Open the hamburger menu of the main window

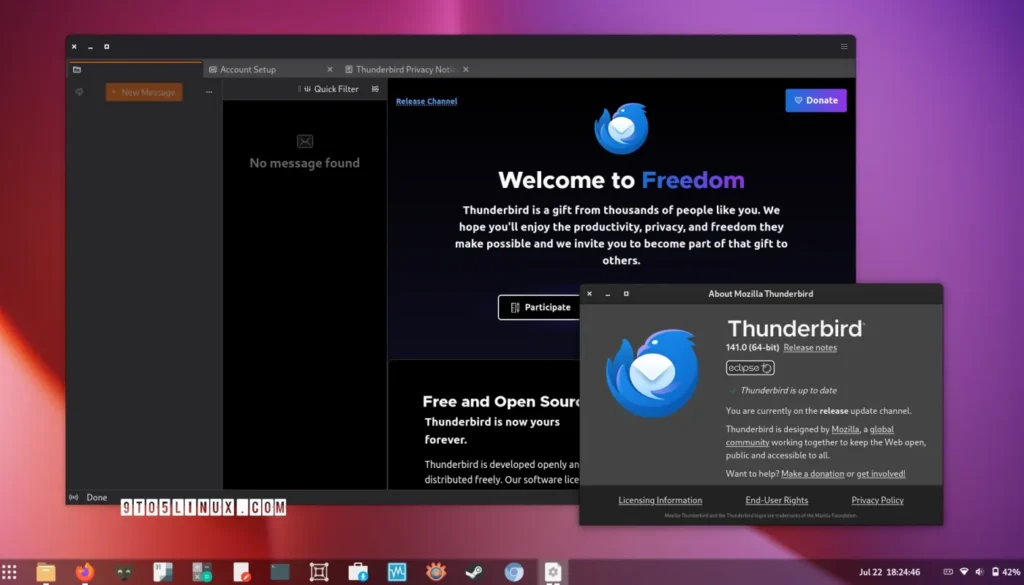coord(842,46)
